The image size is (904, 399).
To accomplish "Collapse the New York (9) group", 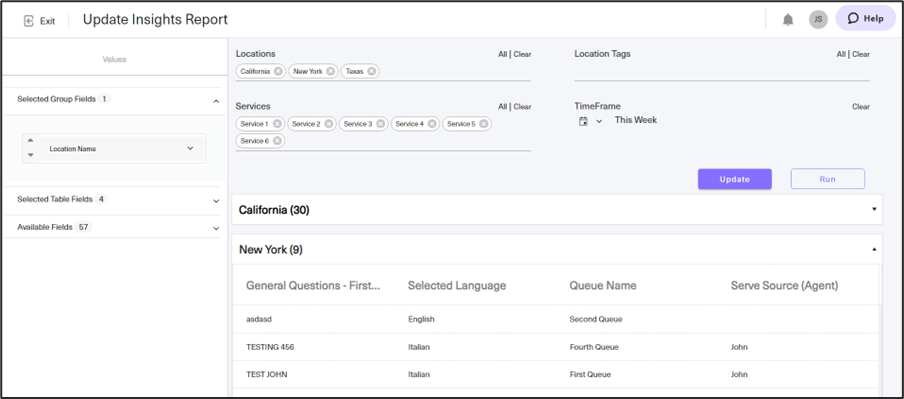I will point(874,249).
